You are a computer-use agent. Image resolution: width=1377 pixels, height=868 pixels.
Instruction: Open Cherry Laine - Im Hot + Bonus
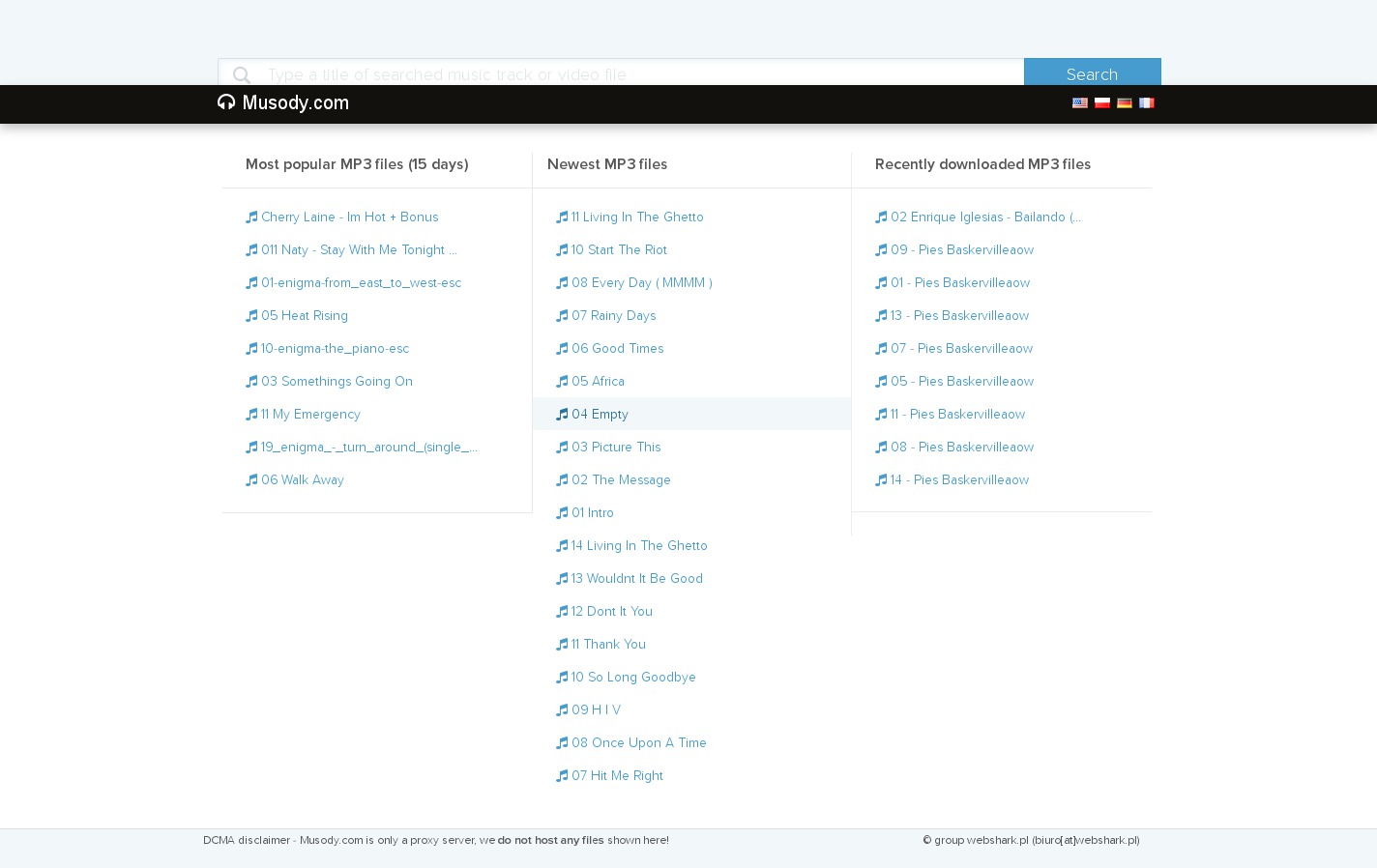(349, 217)
